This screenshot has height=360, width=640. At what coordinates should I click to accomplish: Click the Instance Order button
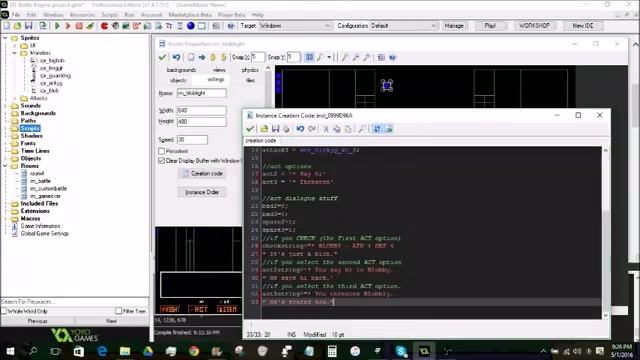(202, 192)
